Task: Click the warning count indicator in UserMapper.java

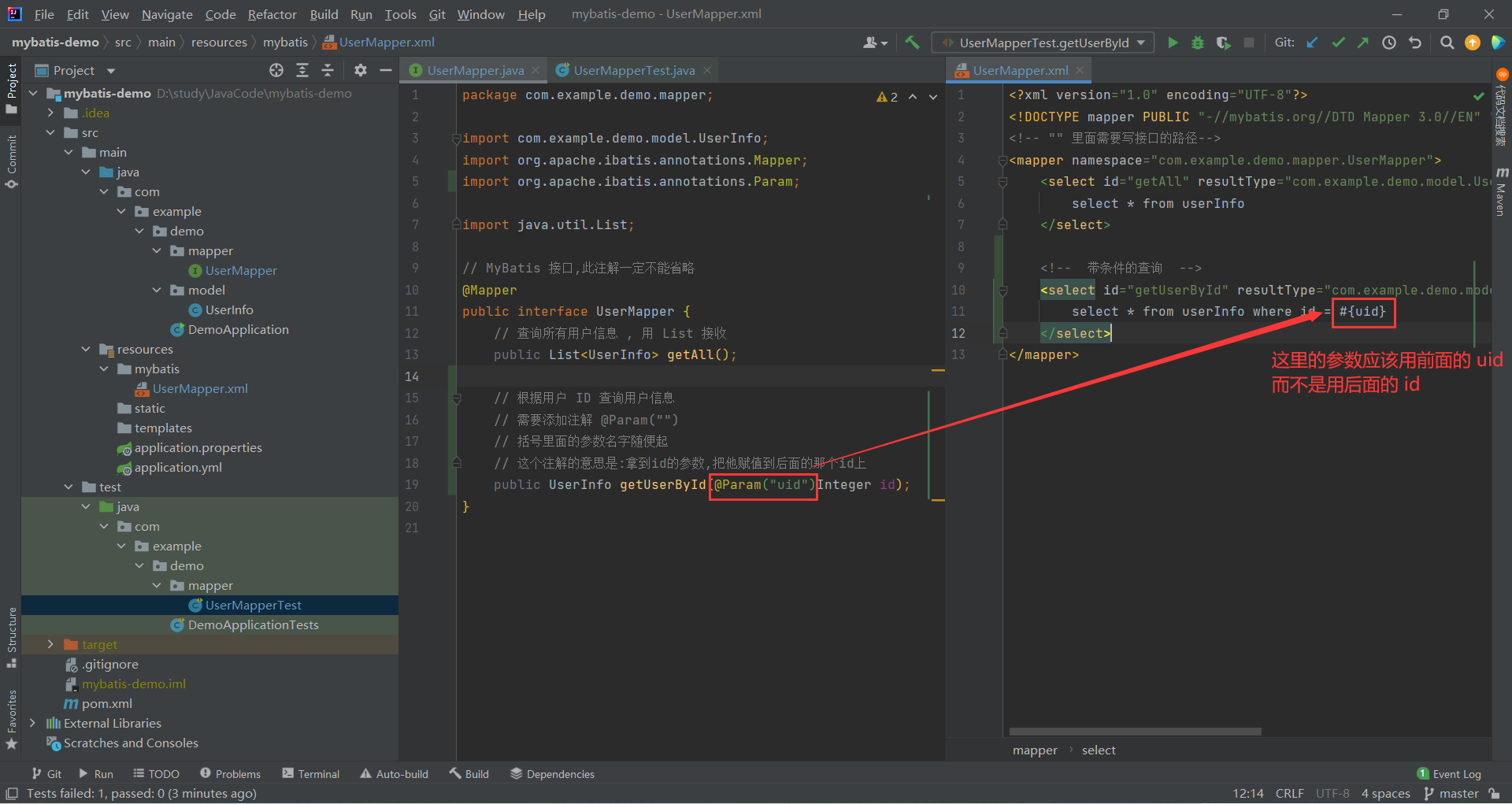Action: point(887,97)
